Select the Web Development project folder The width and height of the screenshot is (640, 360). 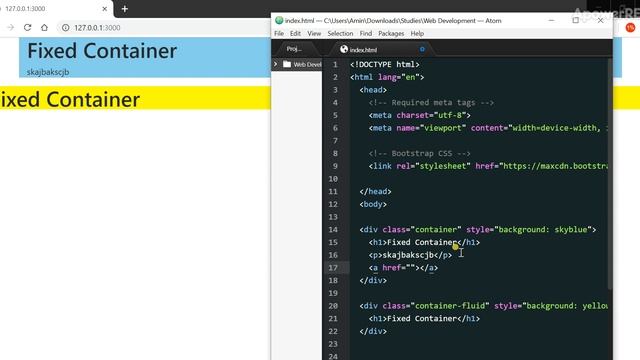(x=303, y=64)
